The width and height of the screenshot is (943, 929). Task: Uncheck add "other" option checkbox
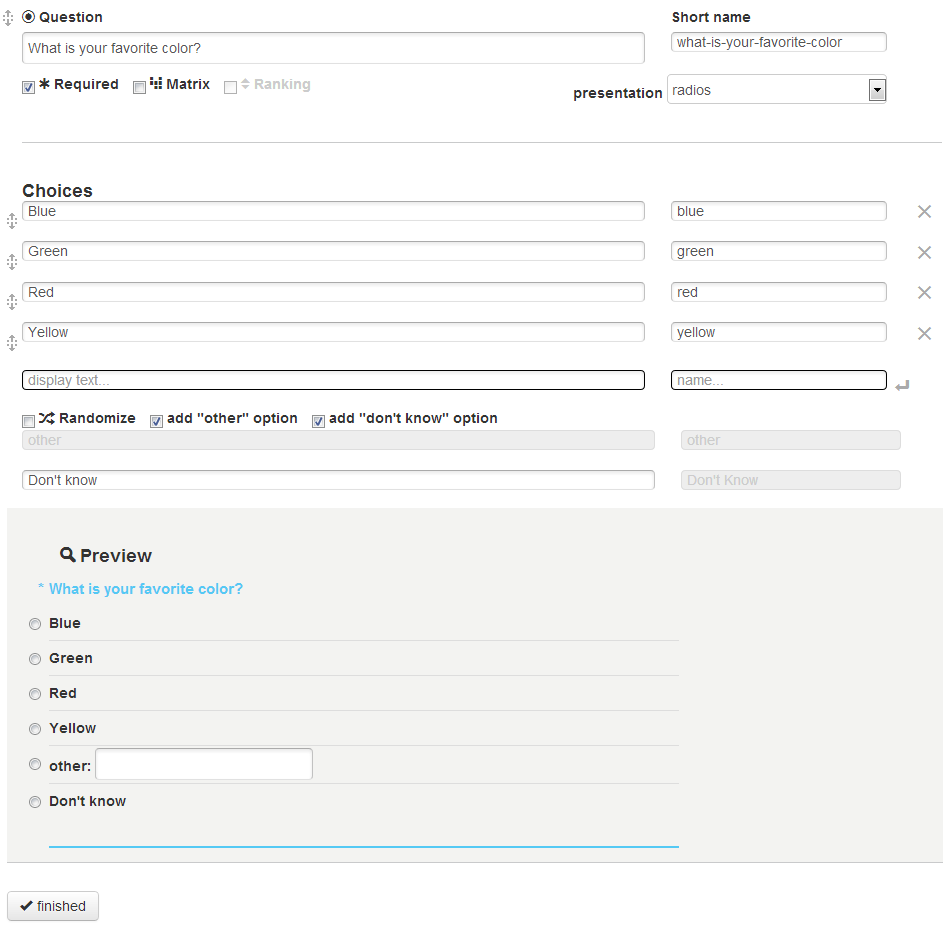point(156,422)
